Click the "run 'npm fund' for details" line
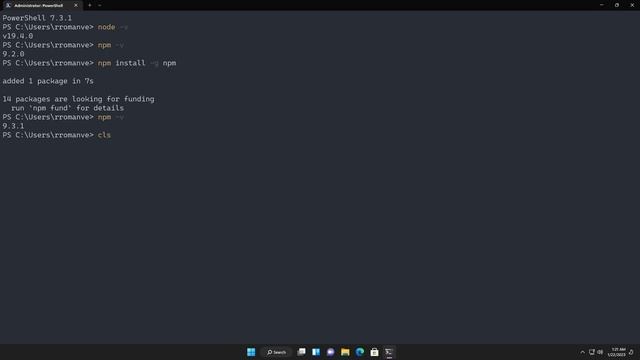Image resolution: width=640 pixels, height=360 pixels. (67, 108)
